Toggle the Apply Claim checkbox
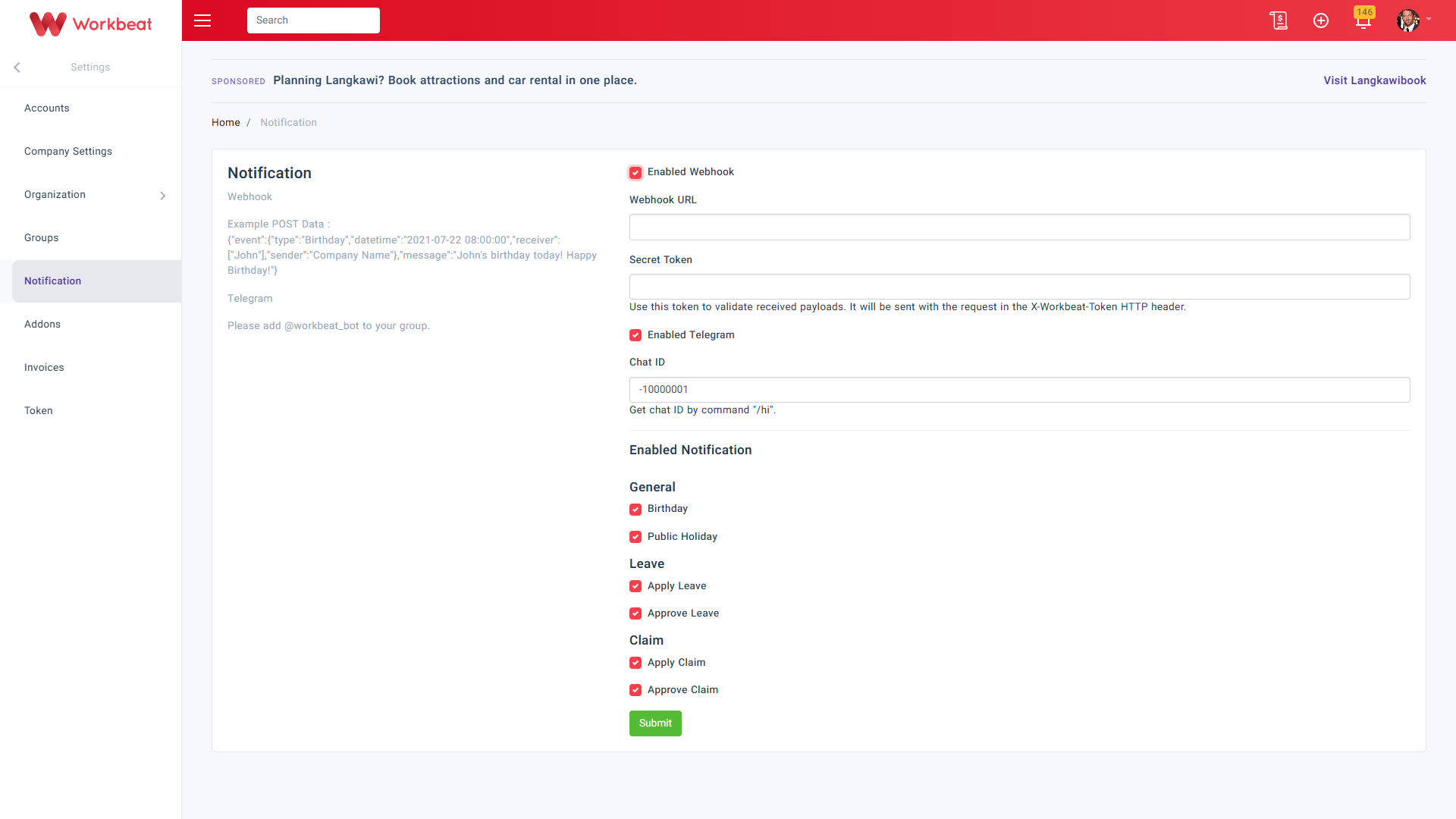1456x819 pixels. click(x=635, y=663)
